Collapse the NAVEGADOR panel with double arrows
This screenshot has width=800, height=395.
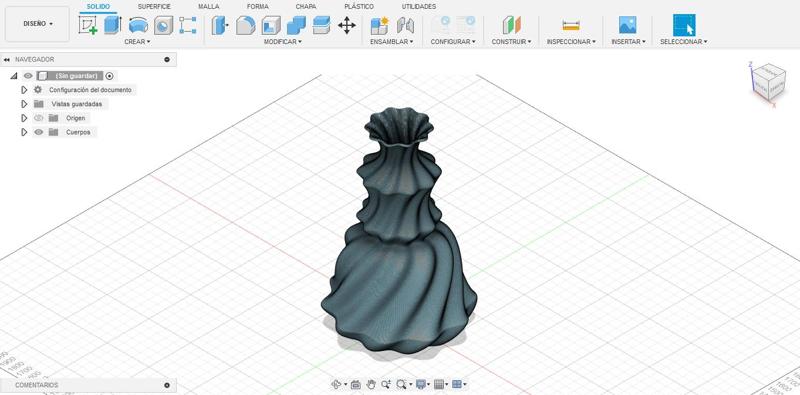(x=7, y=60)
